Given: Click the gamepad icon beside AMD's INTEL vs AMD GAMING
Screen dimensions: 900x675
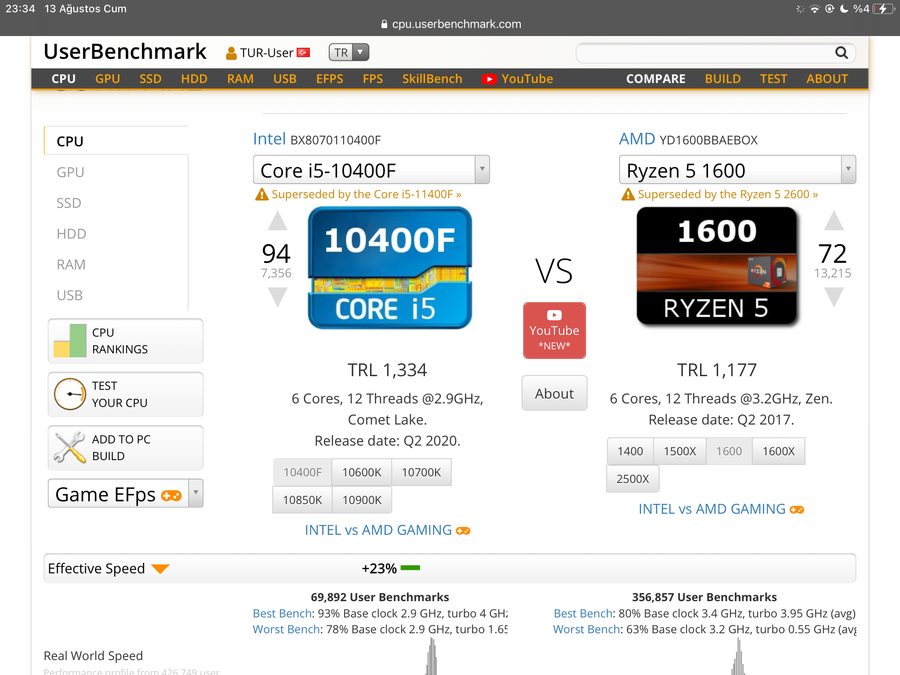Looking at the screenshot, I should pos(797,510).
